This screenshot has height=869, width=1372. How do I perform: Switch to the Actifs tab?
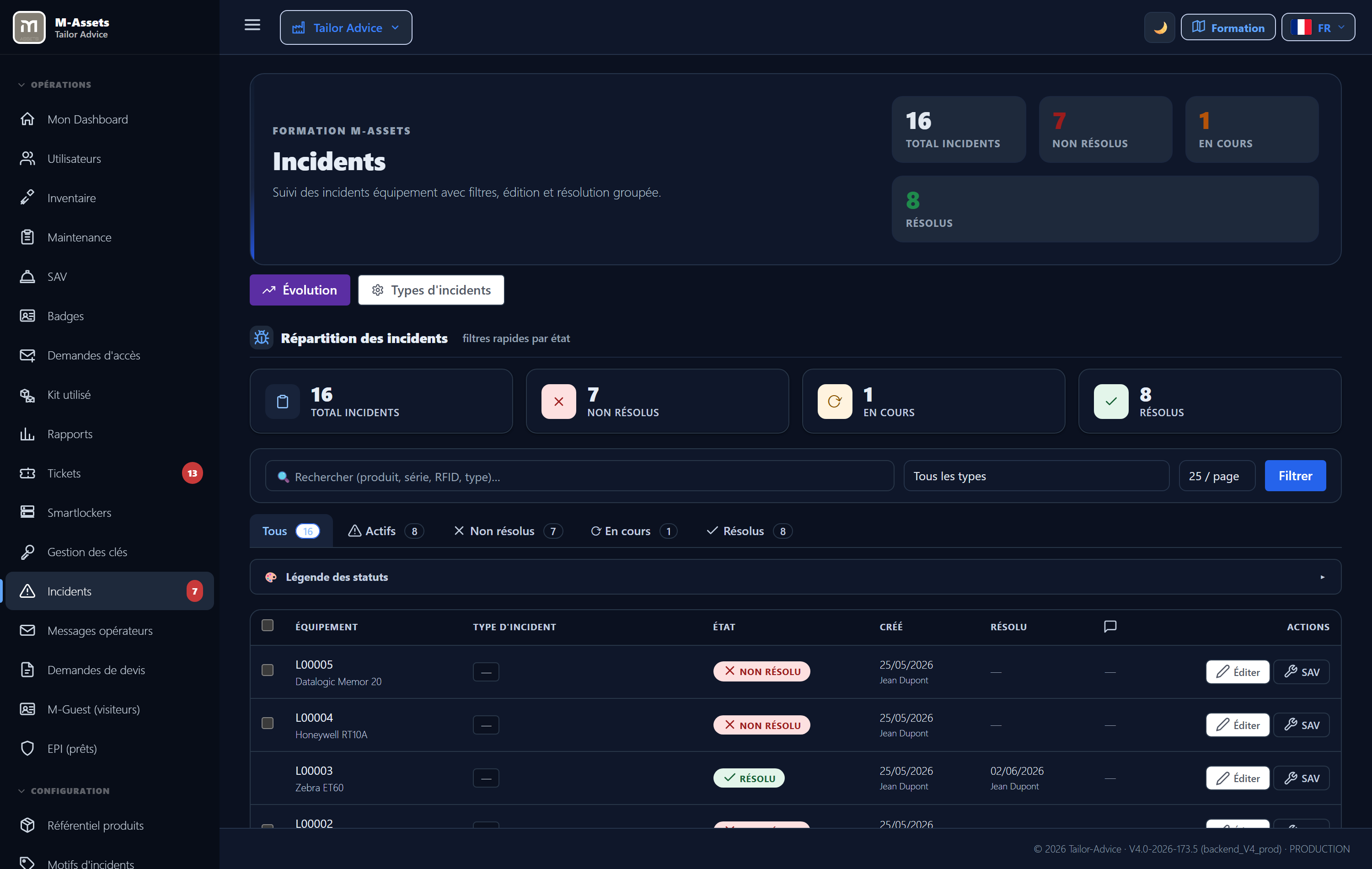tap(386, 531)
